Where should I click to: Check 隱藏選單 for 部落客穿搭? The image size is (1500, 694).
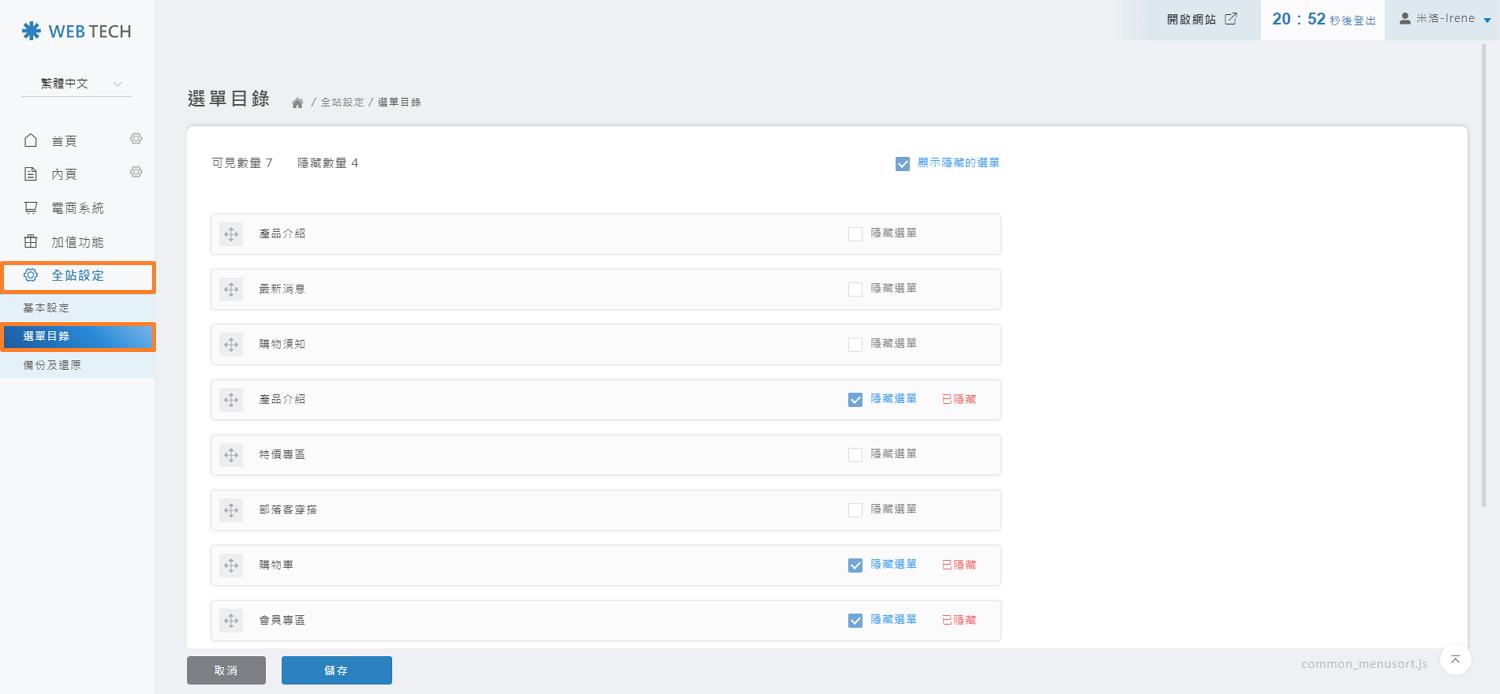855,510
